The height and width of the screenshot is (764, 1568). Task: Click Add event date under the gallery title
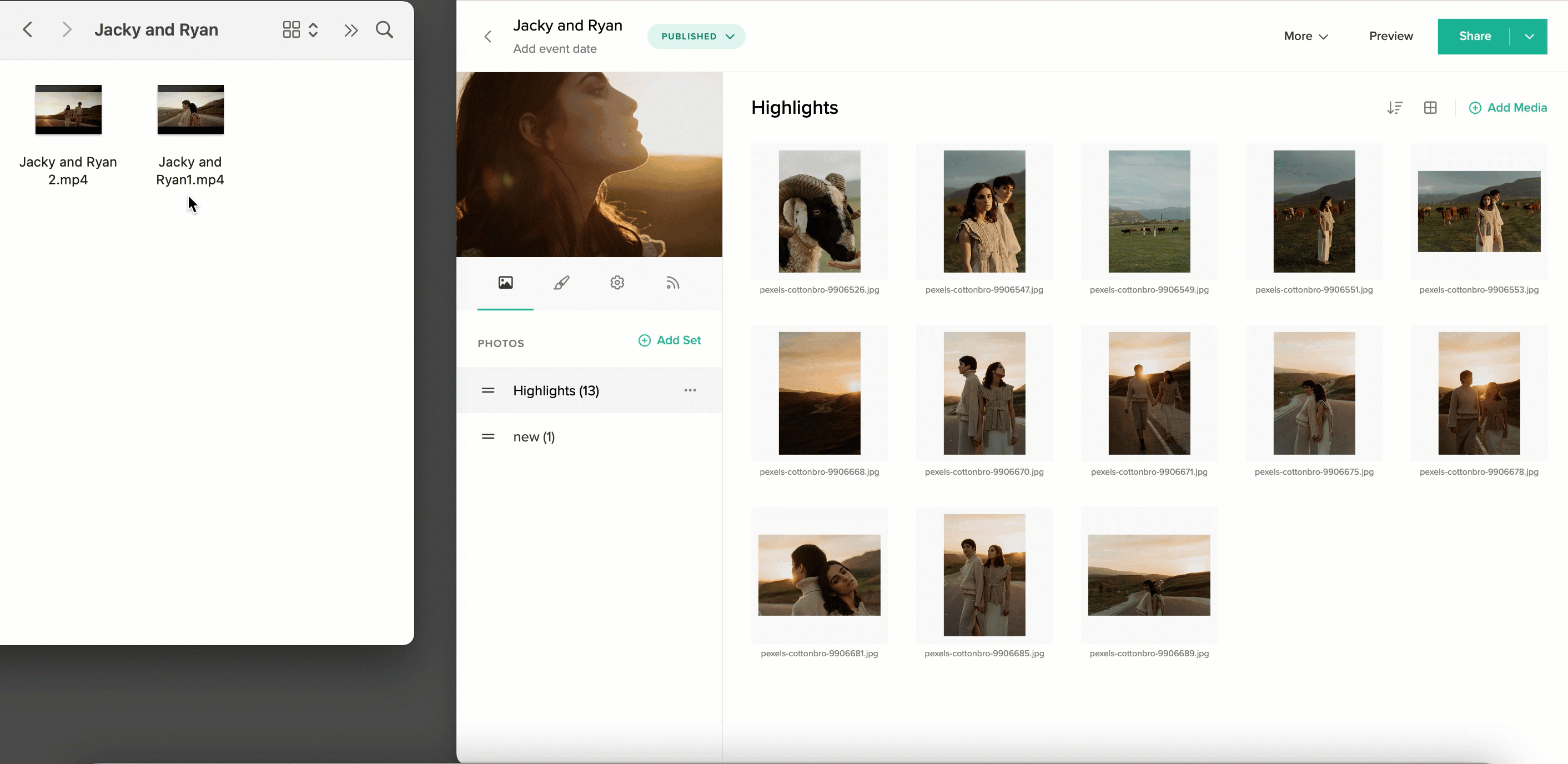point(554,49)
